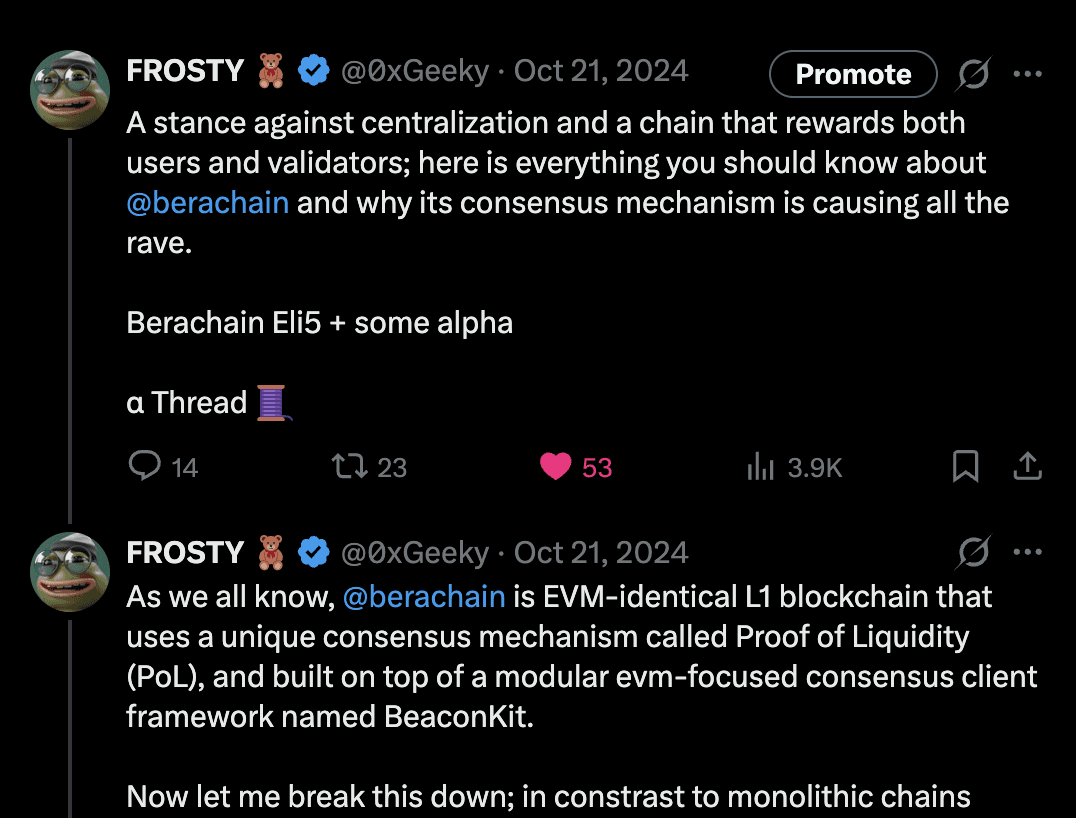1076x818 pixels.
Task: Open the three-dot menu on the second tweet
Action: pyautogui.click(x=1028, y=552)
